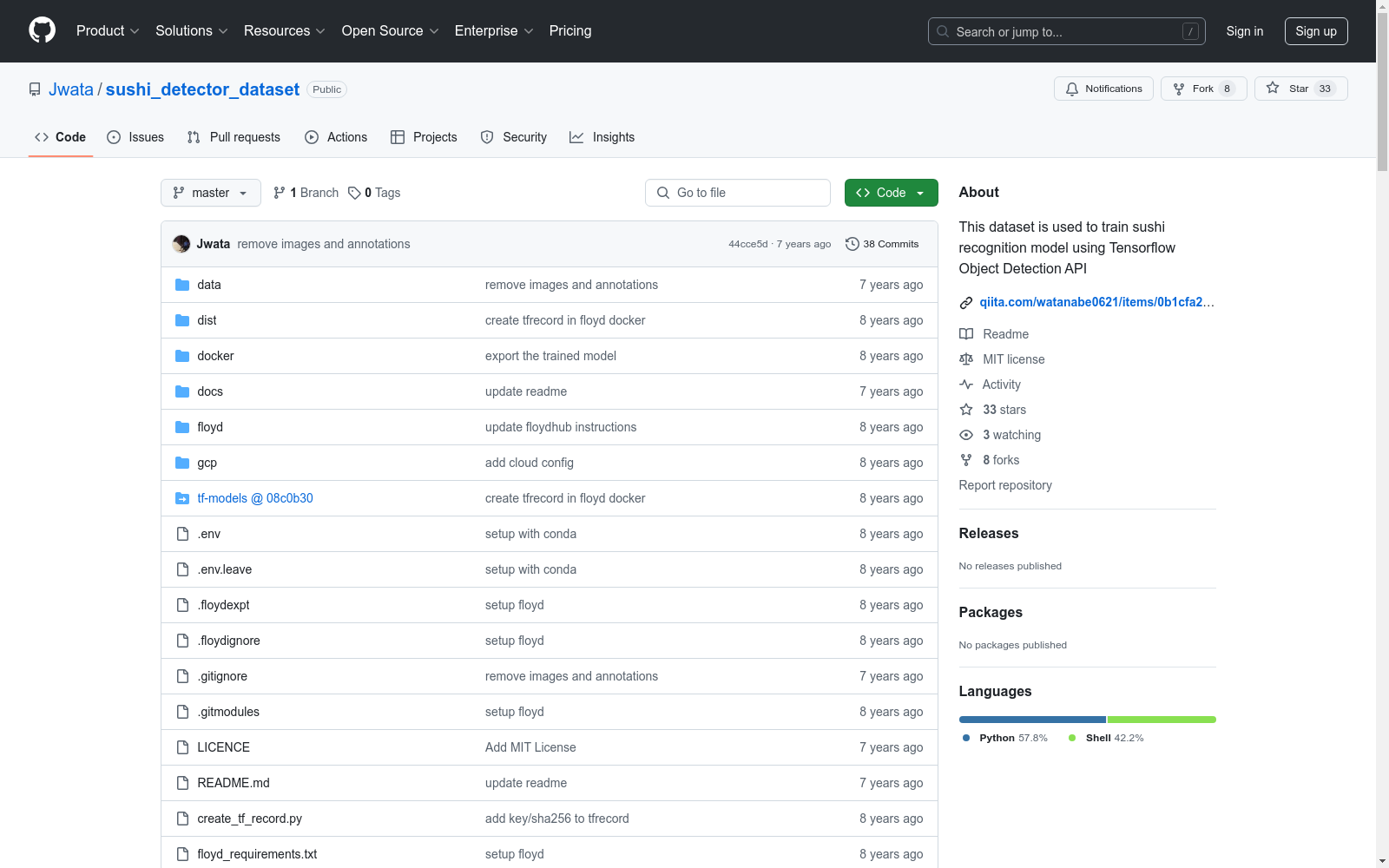
Task: Click the docker folder icon
Action: (x=182, y=356)
